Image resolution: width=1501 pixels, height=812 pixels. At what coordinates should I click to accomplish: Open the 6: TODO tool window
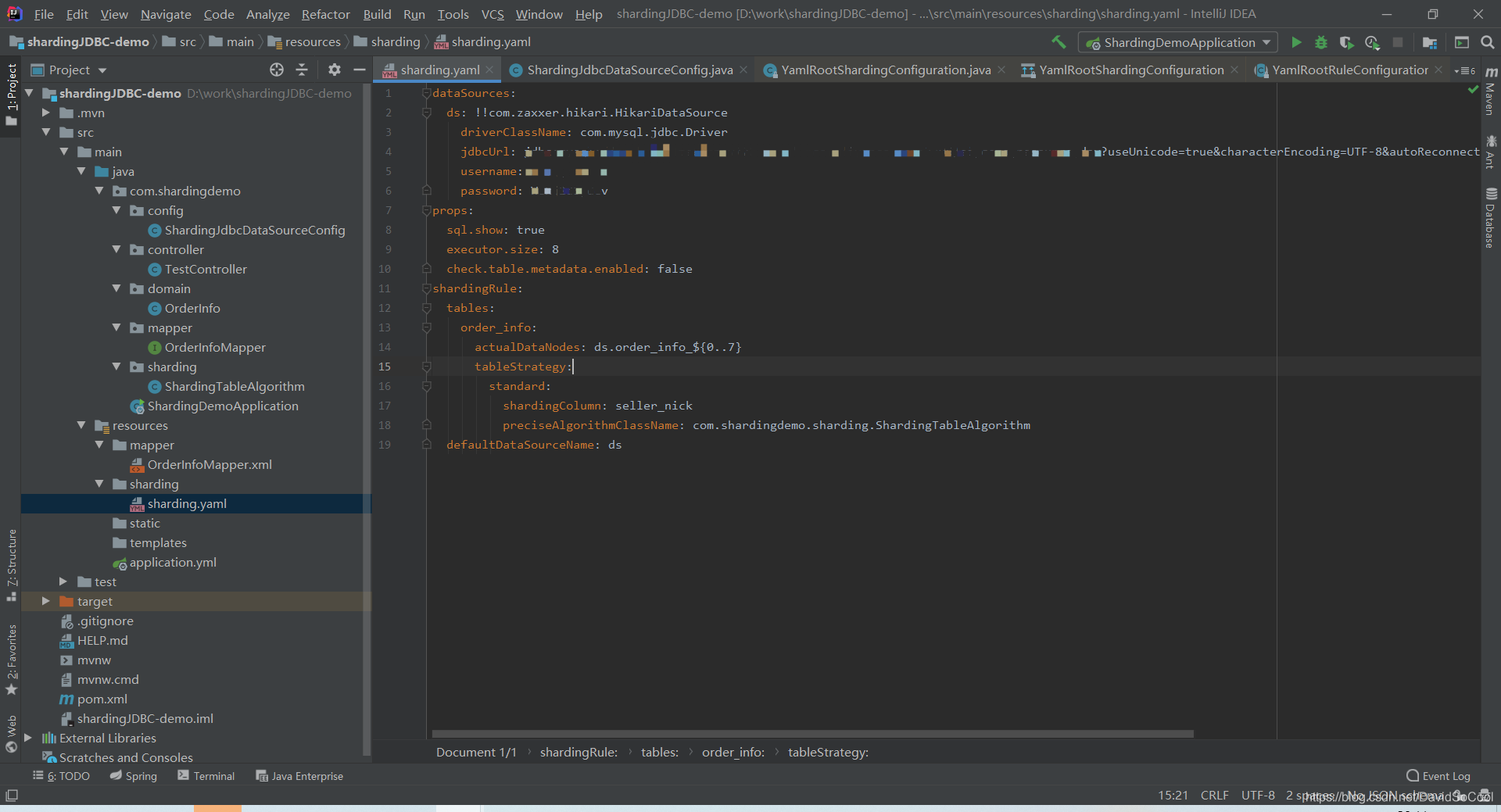coord(62,776)
